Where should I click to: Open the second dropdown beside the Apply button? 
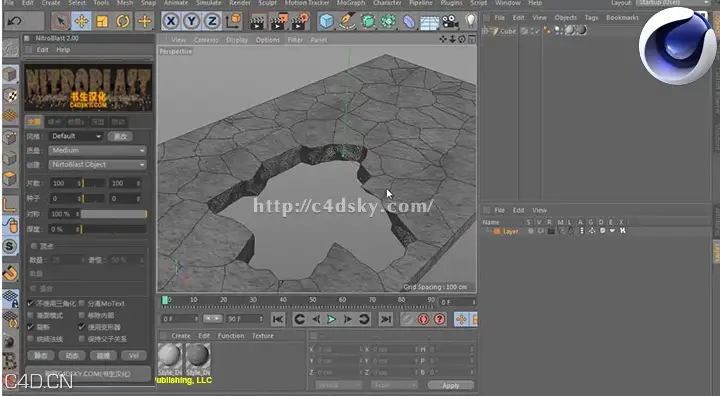click(394, 385)
